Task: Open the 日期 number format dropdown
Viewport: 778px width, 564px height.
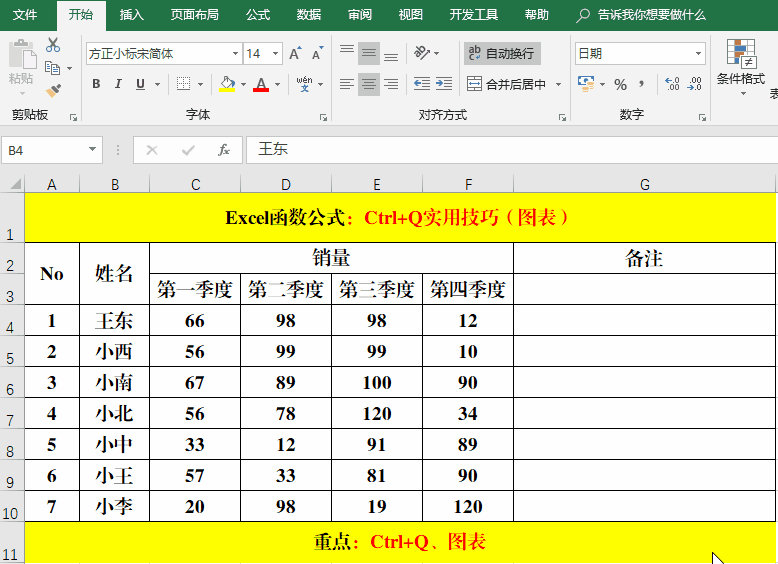Action: click(698, 54)
